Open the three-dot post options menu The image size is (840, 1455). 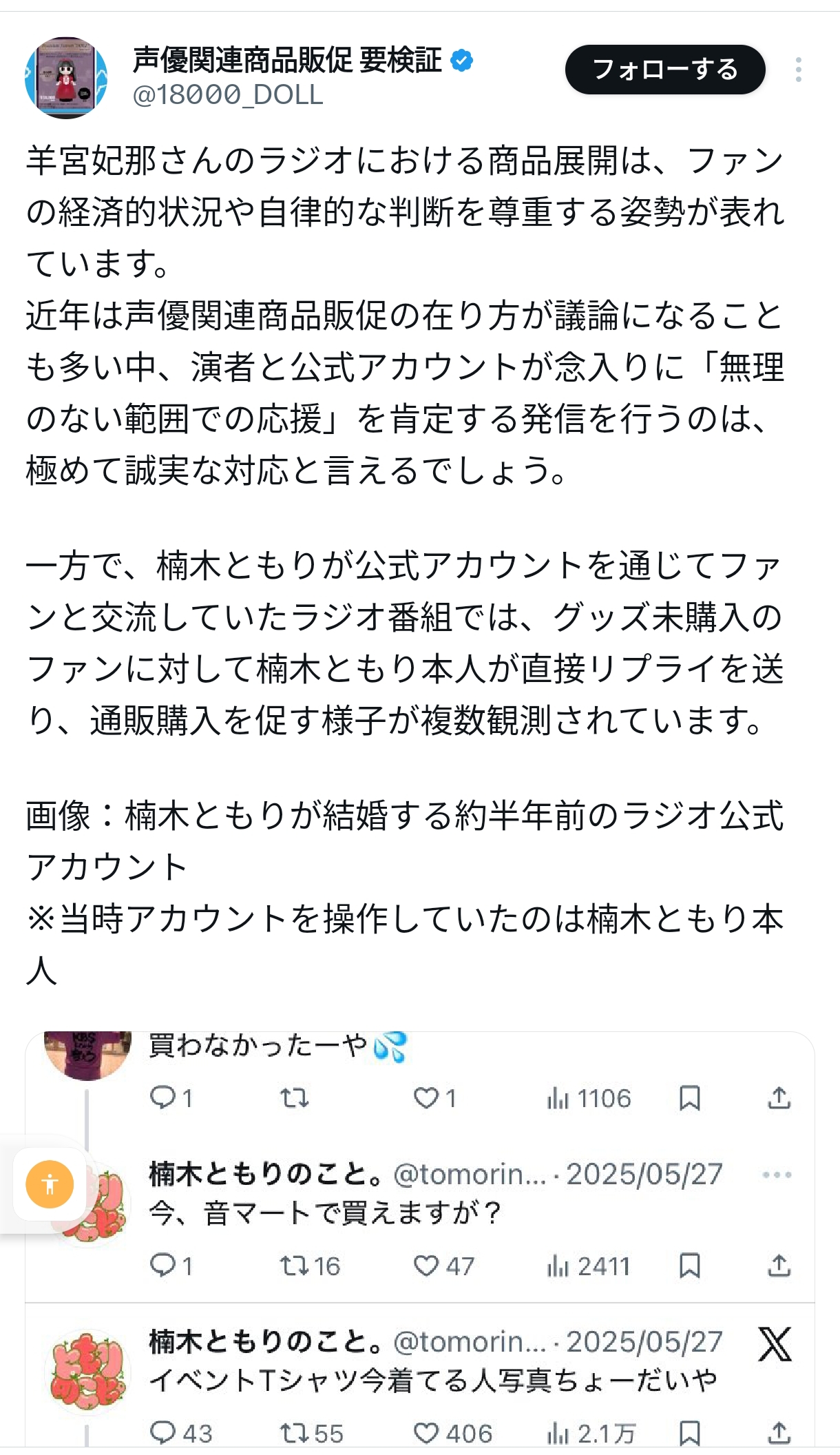(798, 70)
